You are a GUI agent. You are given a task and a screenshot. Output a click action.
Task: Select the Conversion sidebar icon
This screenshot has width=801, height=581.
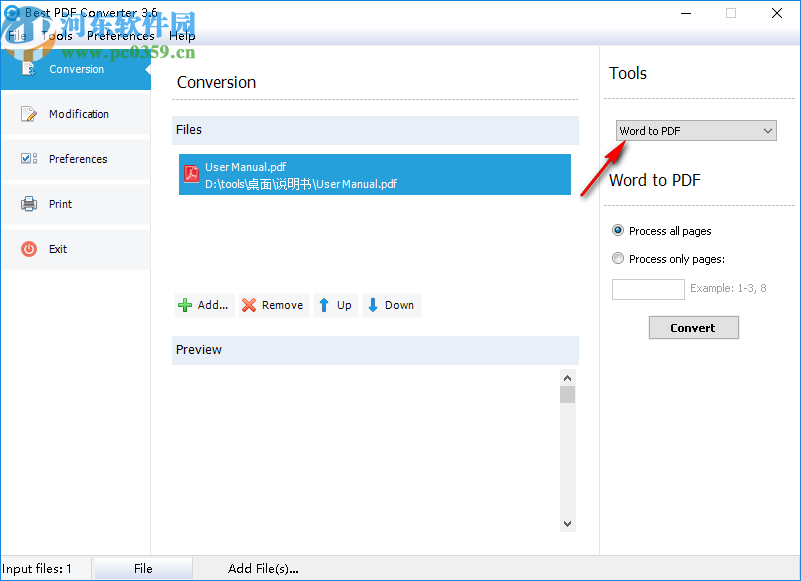30,69
